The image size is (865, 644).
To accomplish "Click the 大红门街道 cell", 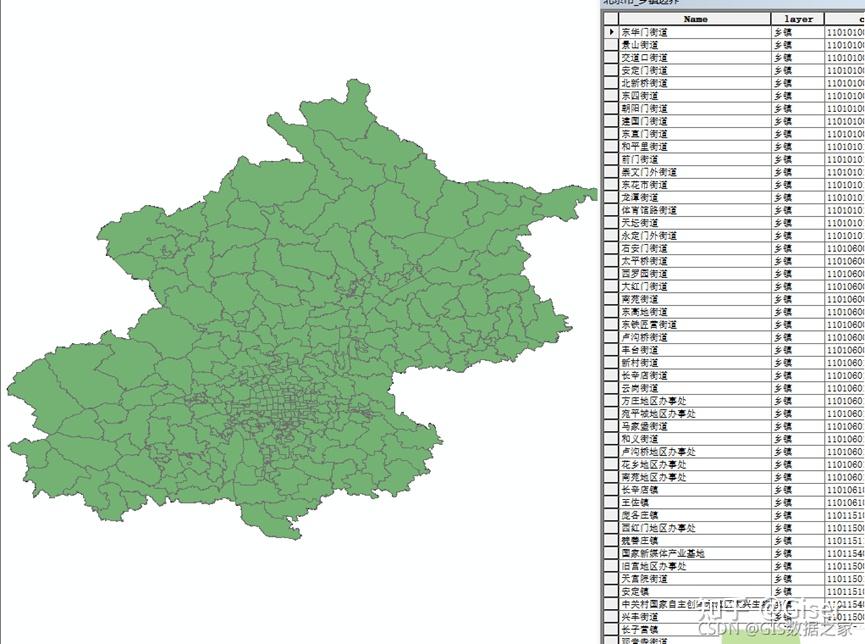I will [695, 286].
